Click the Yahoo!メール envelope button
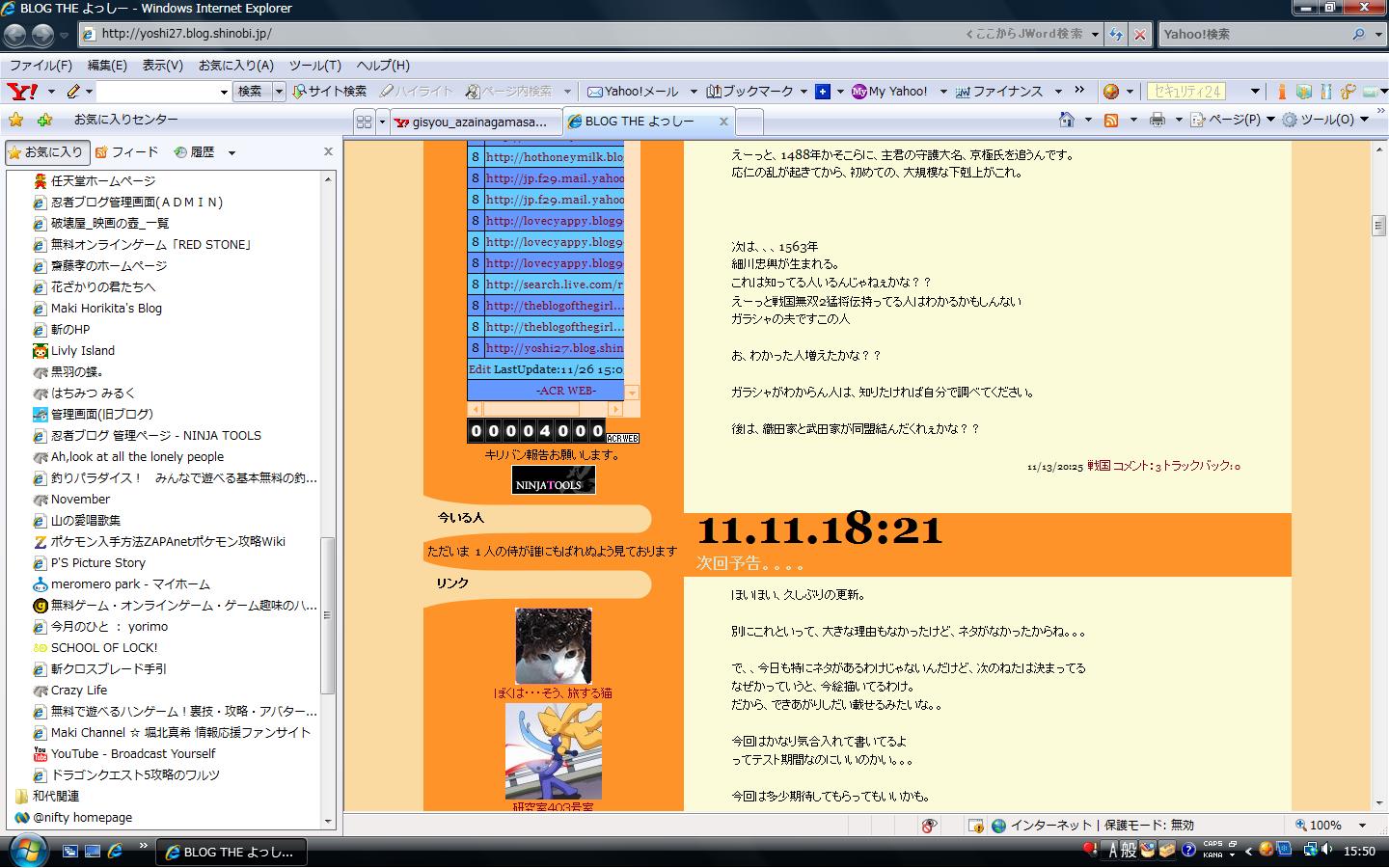This screenshot has height=868, width=1389. (634, 92)
